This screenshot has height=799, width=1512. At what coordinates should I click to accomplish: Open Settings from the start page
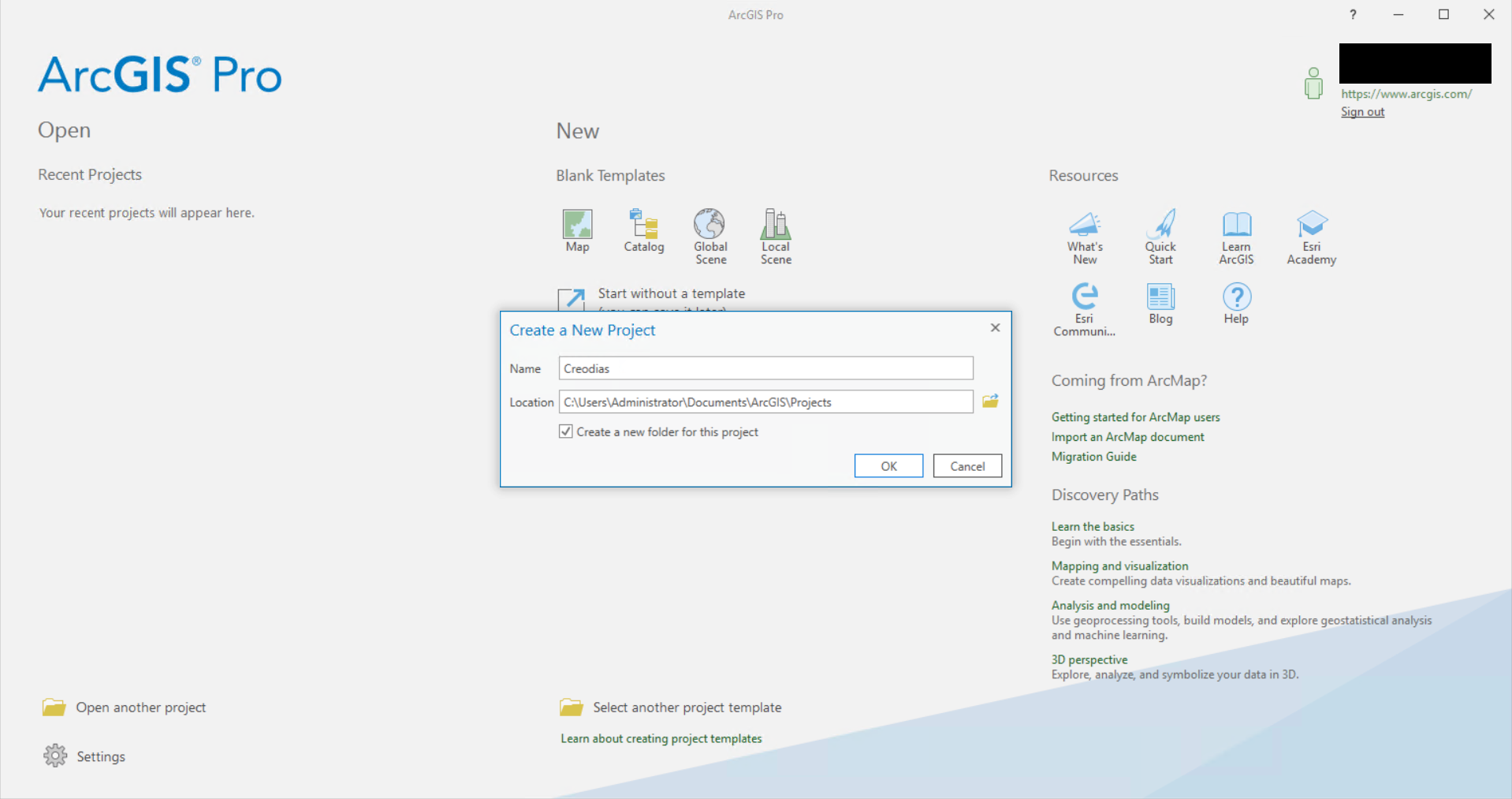tap(99, 756)
